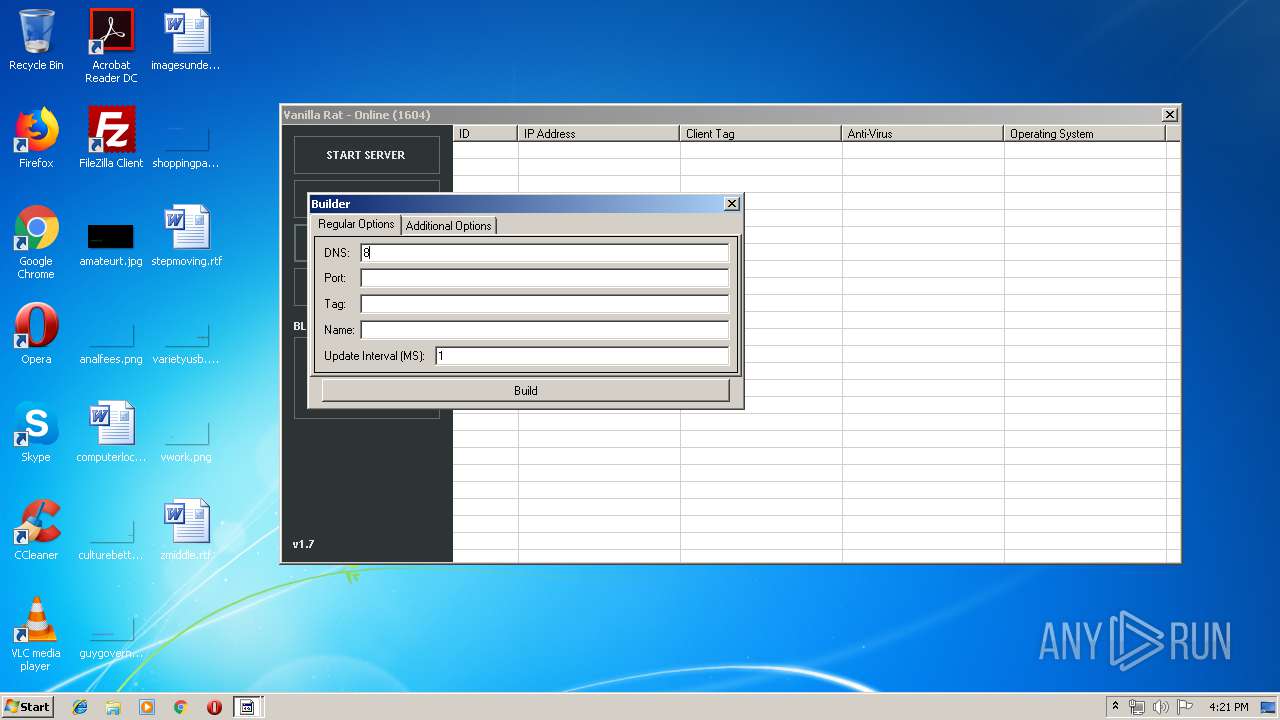Viewport: 1280px width, 720px height.
Task: Focus the Name input field
Action: pyautogui.click(x=544, y=330)
